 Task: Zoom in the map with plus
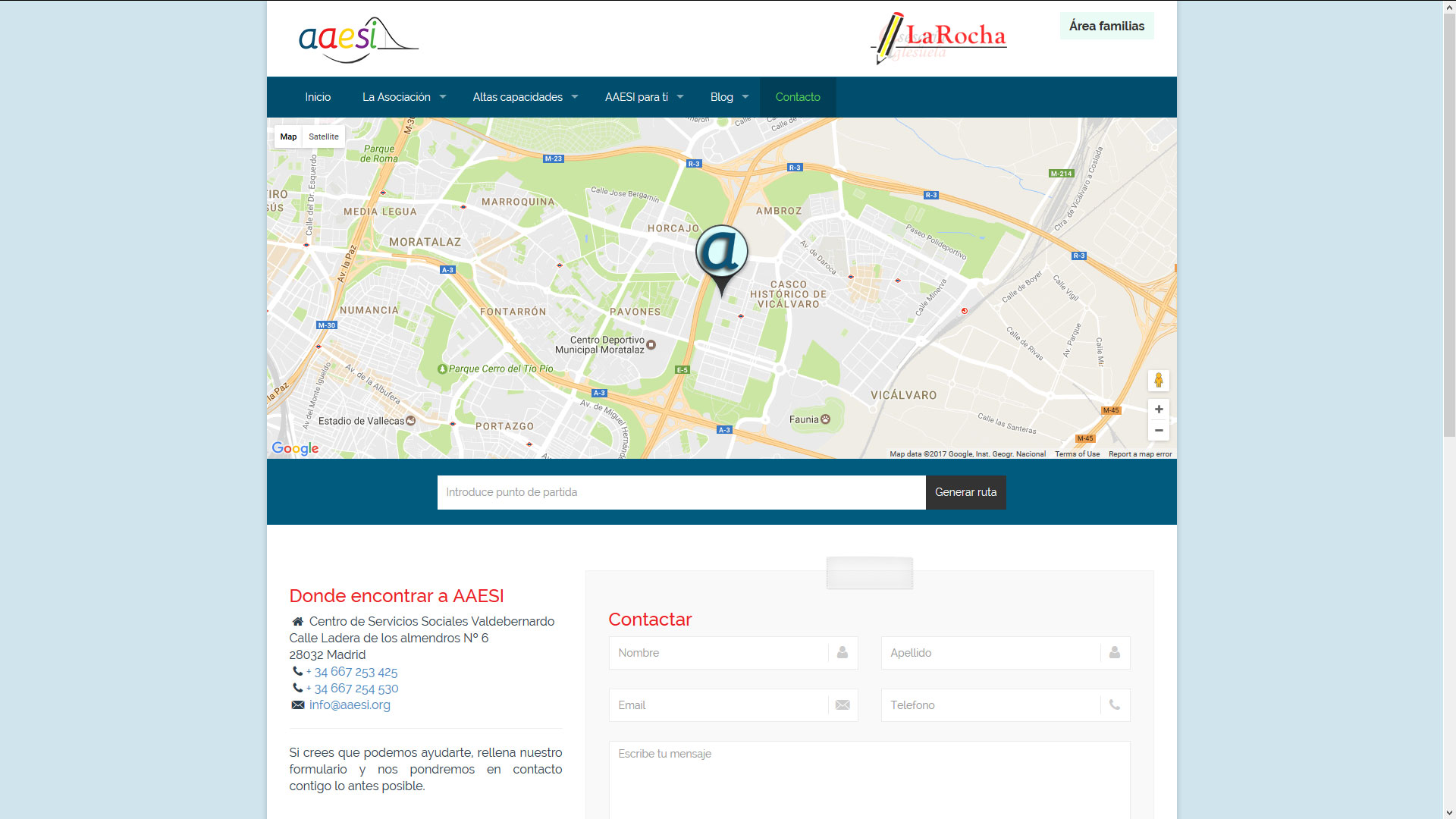click(1158, 409)
